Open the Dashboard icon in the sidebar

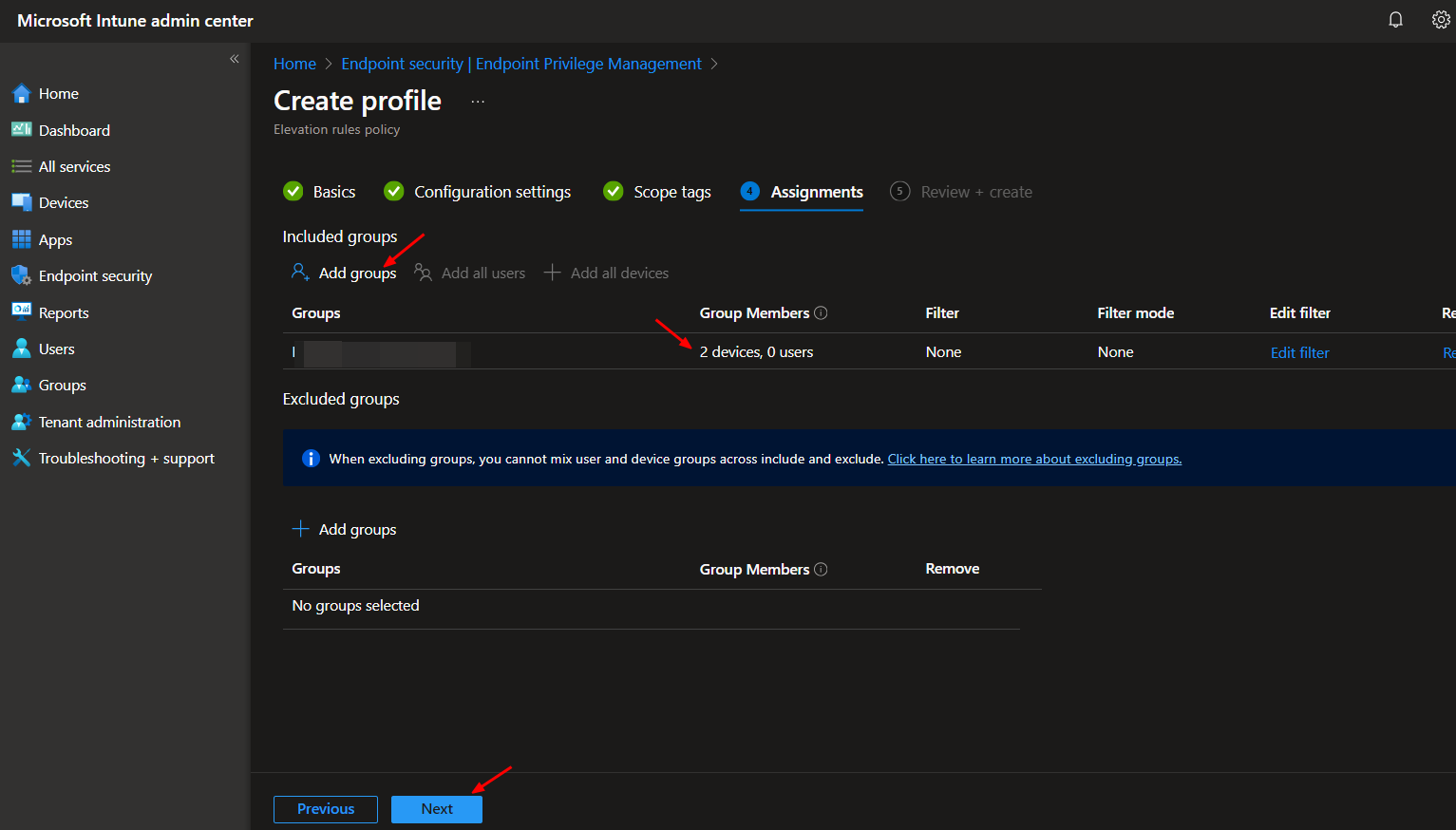click(21, 130)
